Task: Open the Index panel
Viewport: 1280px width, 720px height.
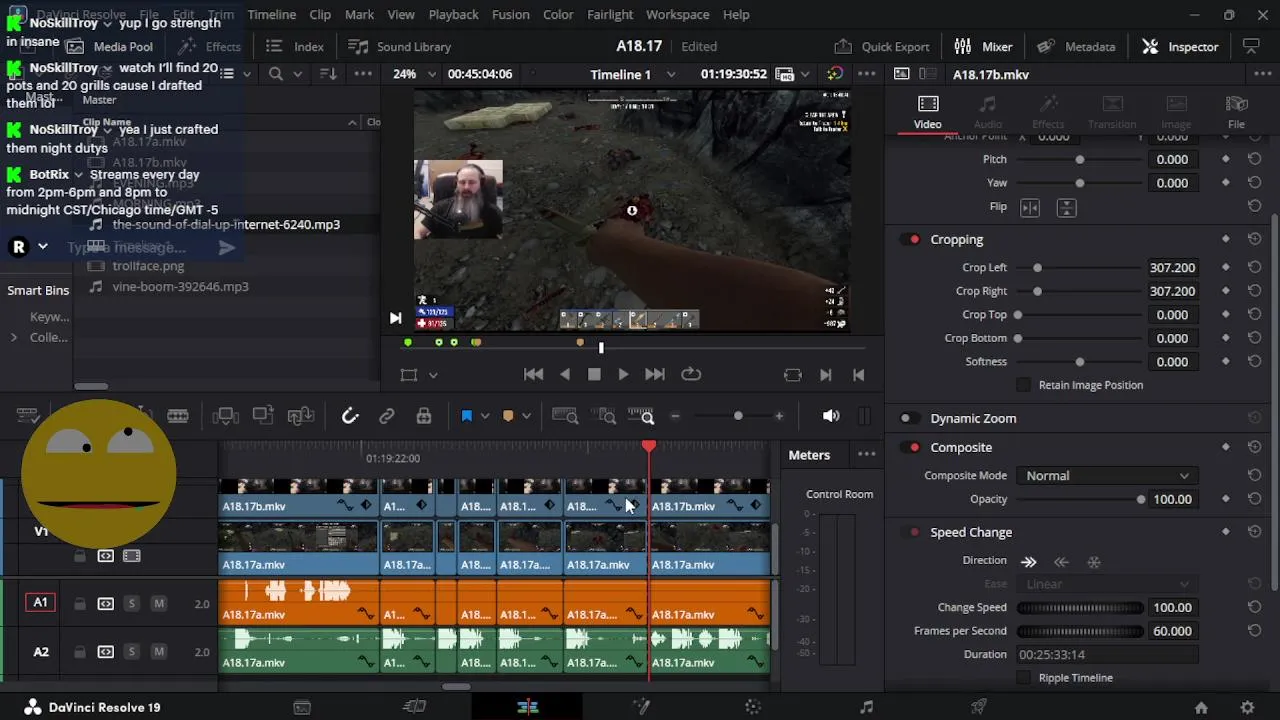Action: [x=295, y=46]
